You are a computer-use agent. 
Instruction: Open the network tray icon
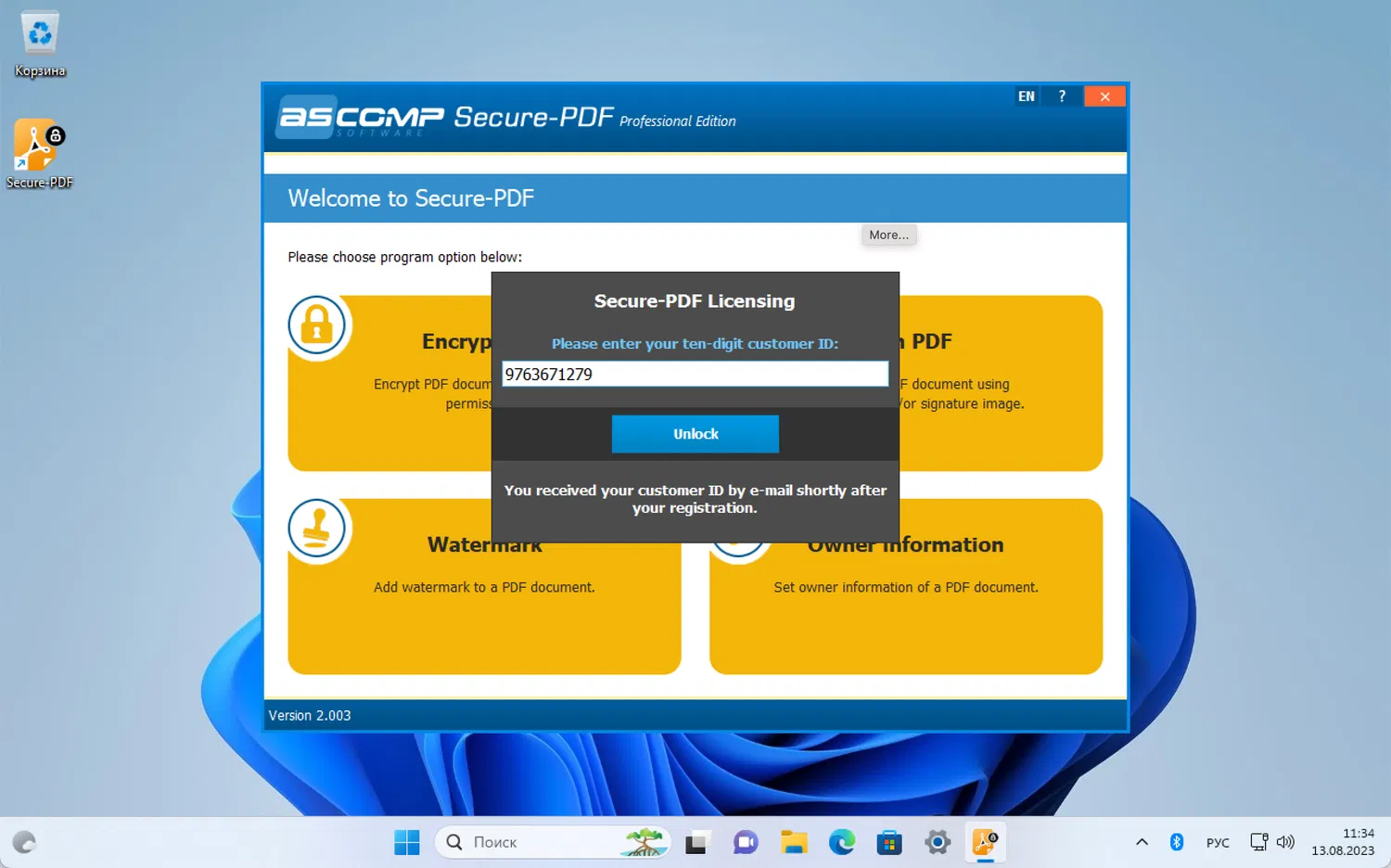click(1258, 842)
